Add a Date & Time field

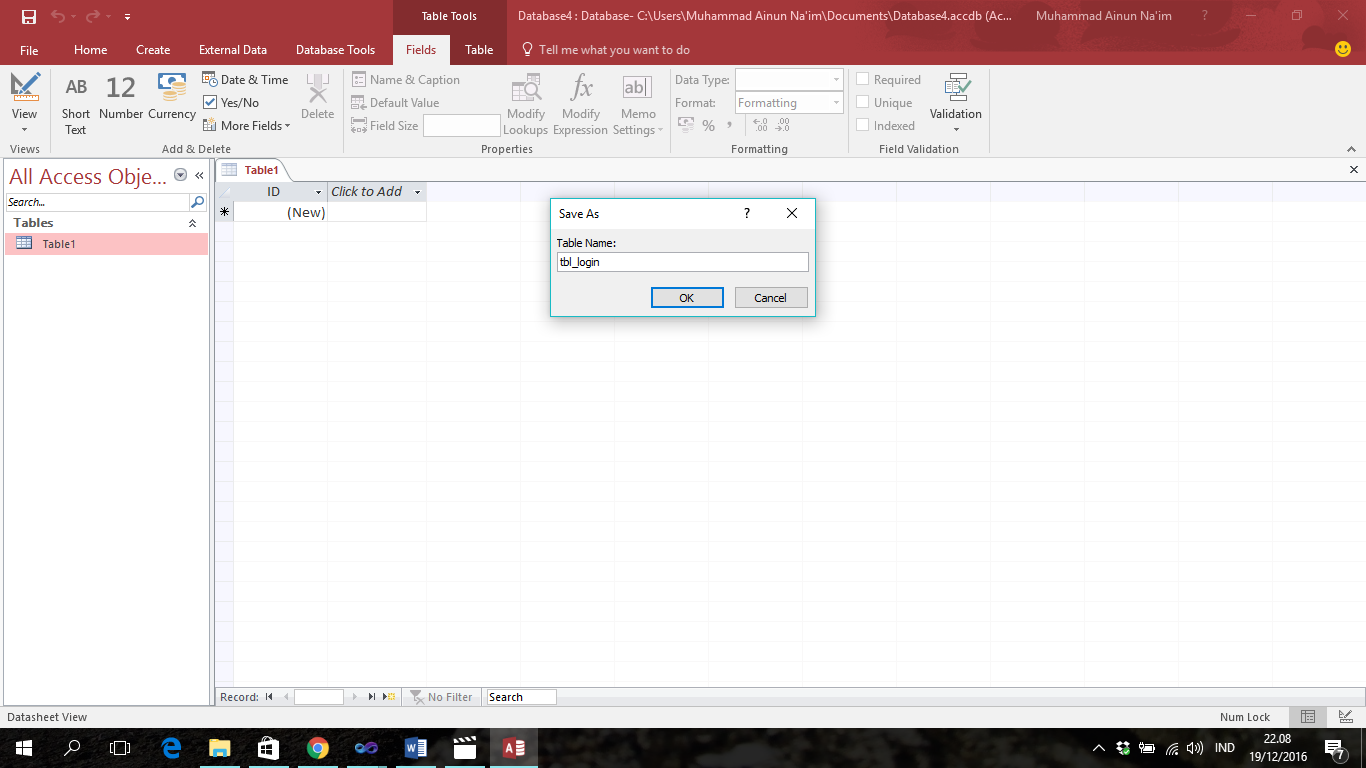(246, 80)
